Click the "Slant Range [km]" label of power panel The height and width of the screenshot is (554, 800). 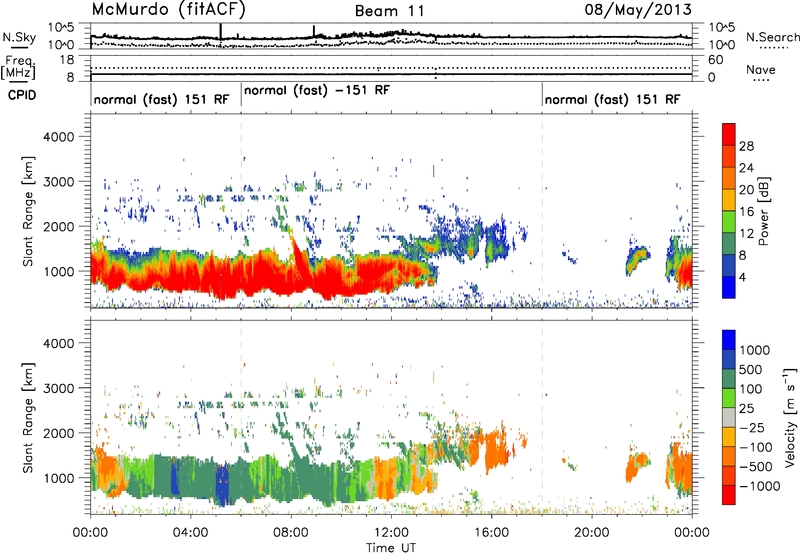[x=28, y=211]
